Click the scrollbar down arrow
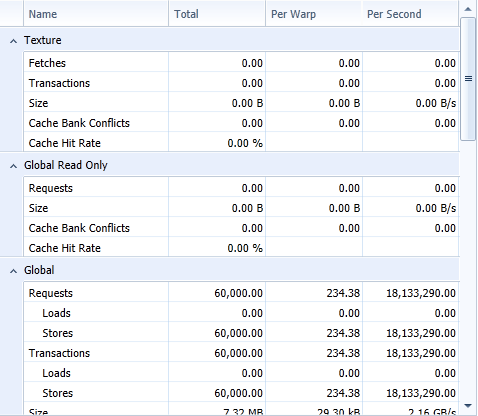478x416 pixels. tap(468, 406)
